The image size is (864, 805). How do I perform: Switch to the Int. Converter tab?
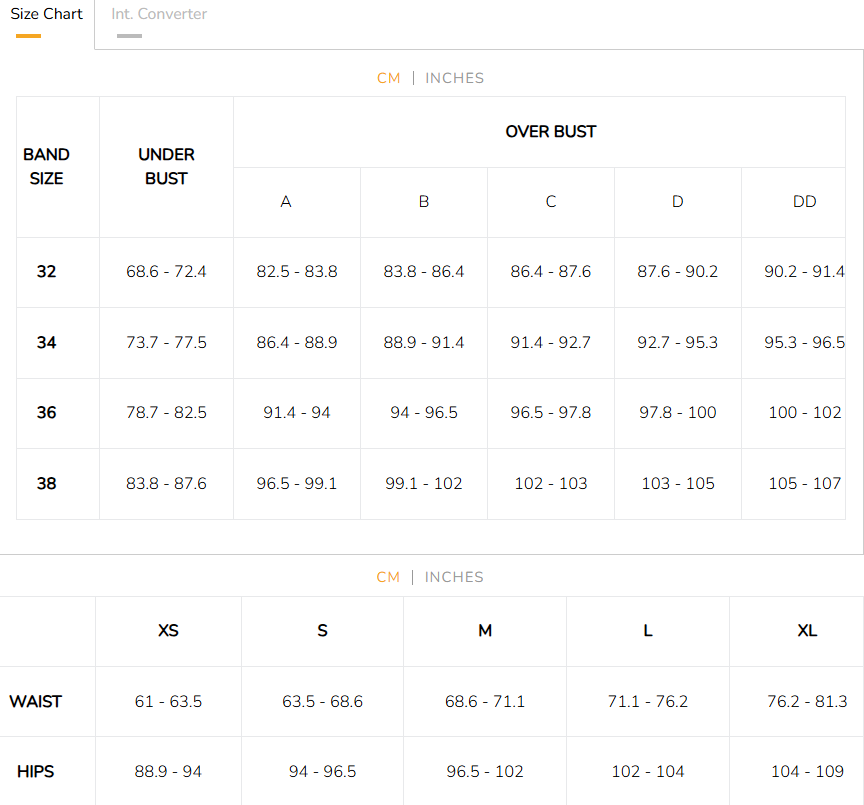click(x=159, y=15)
